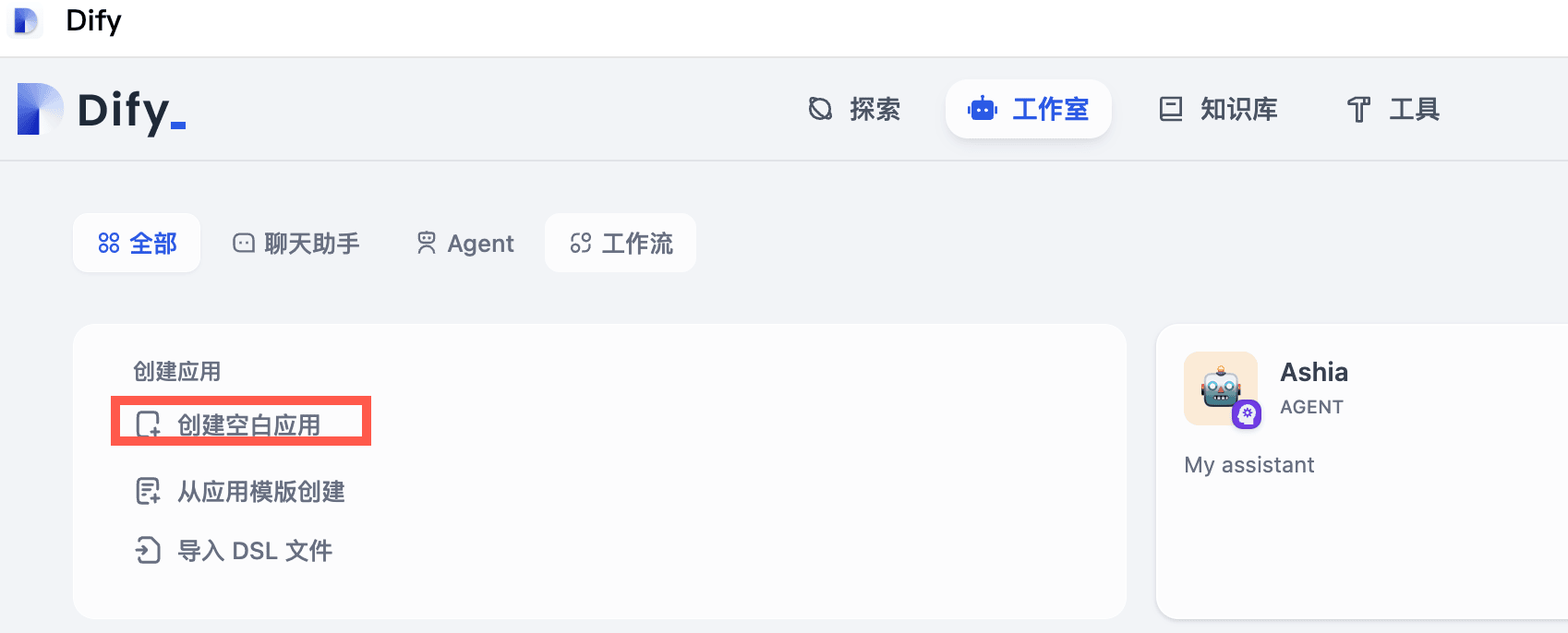Click the 工作流 branching icon
Screen dimensions: 1568x633
point(581,243)
